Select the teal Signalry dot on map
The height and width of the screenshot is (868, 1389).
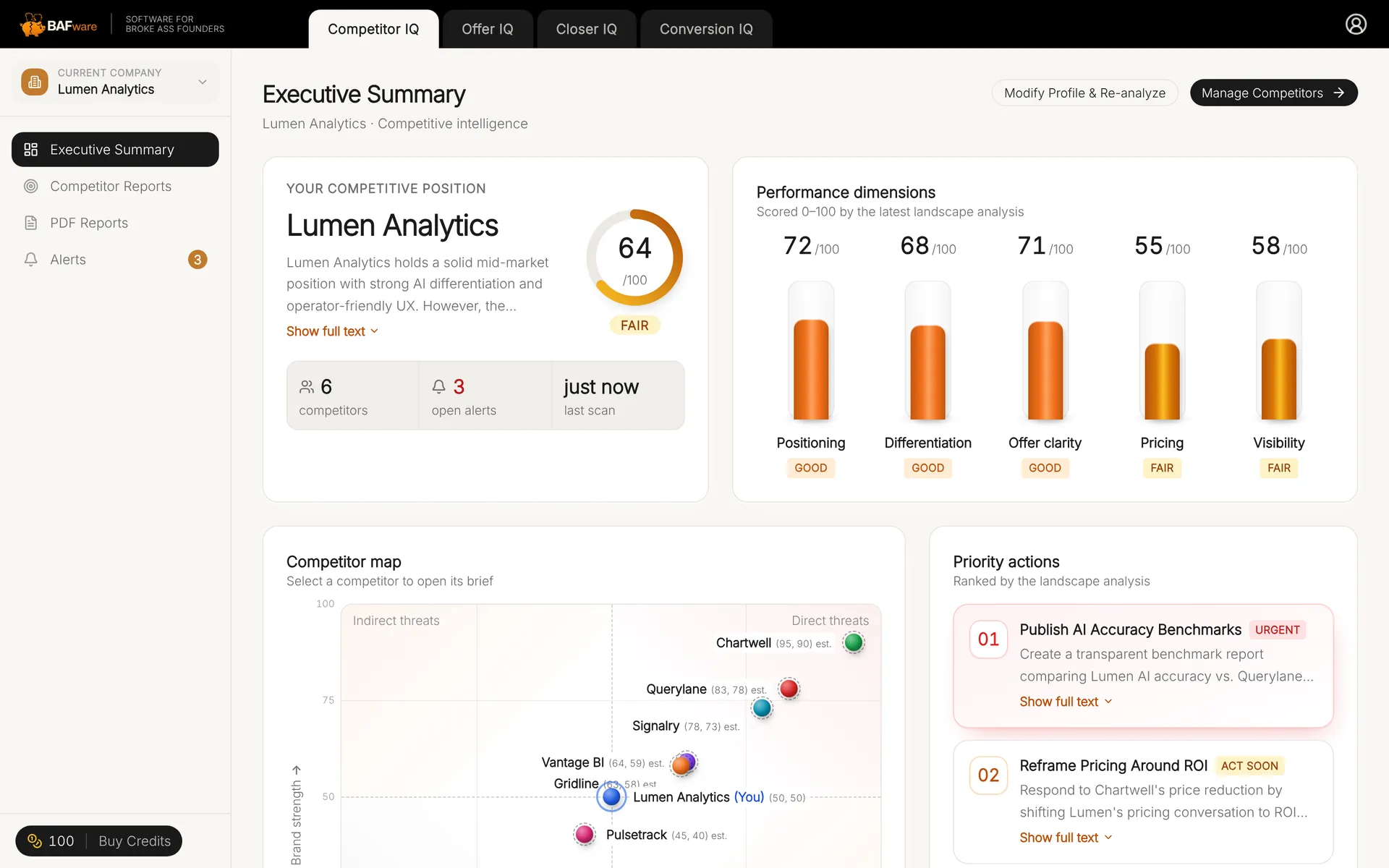[762, 708]
